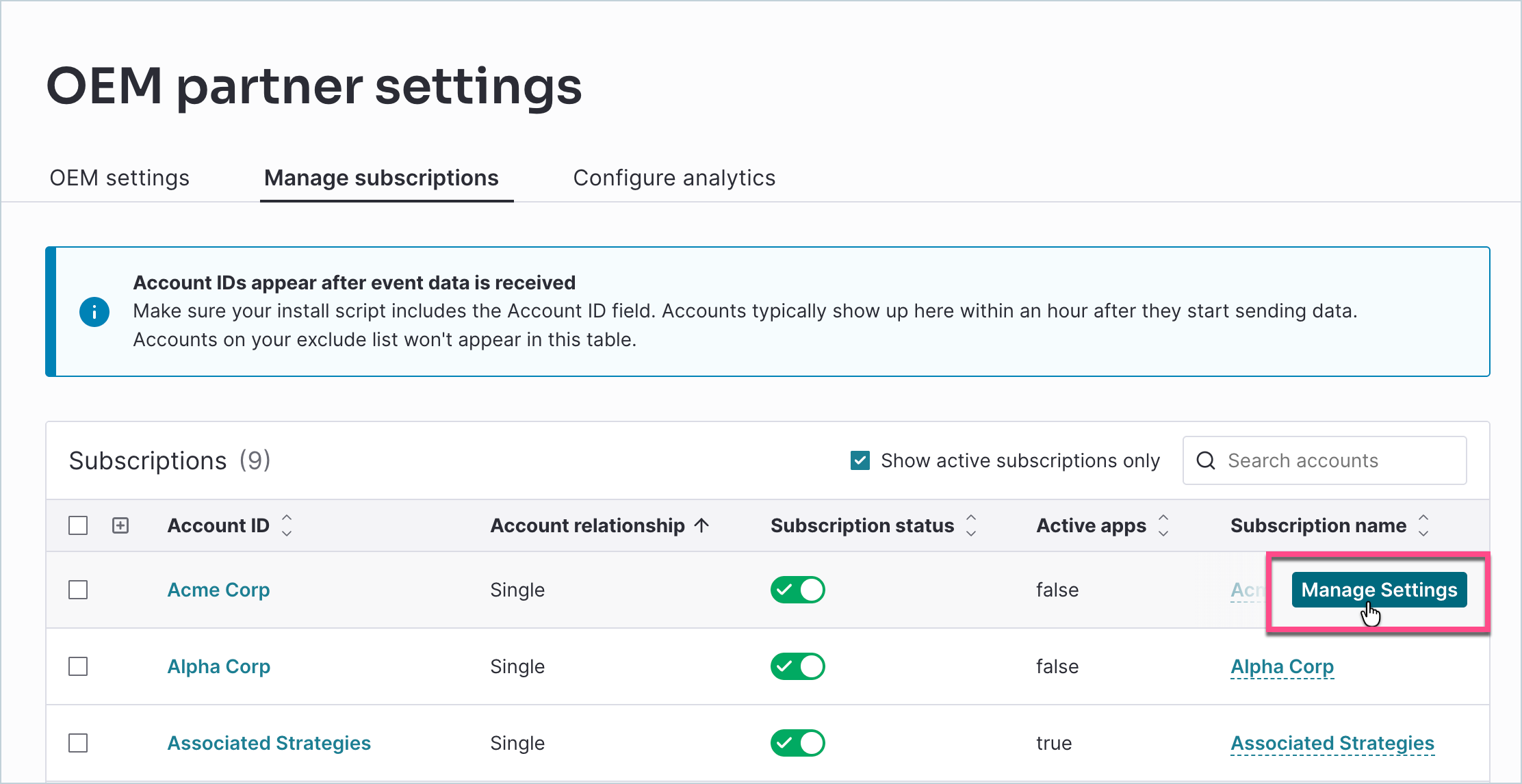Click the Subscription status column header
The height and width of the screenshot is (784, 1522).
862,525
